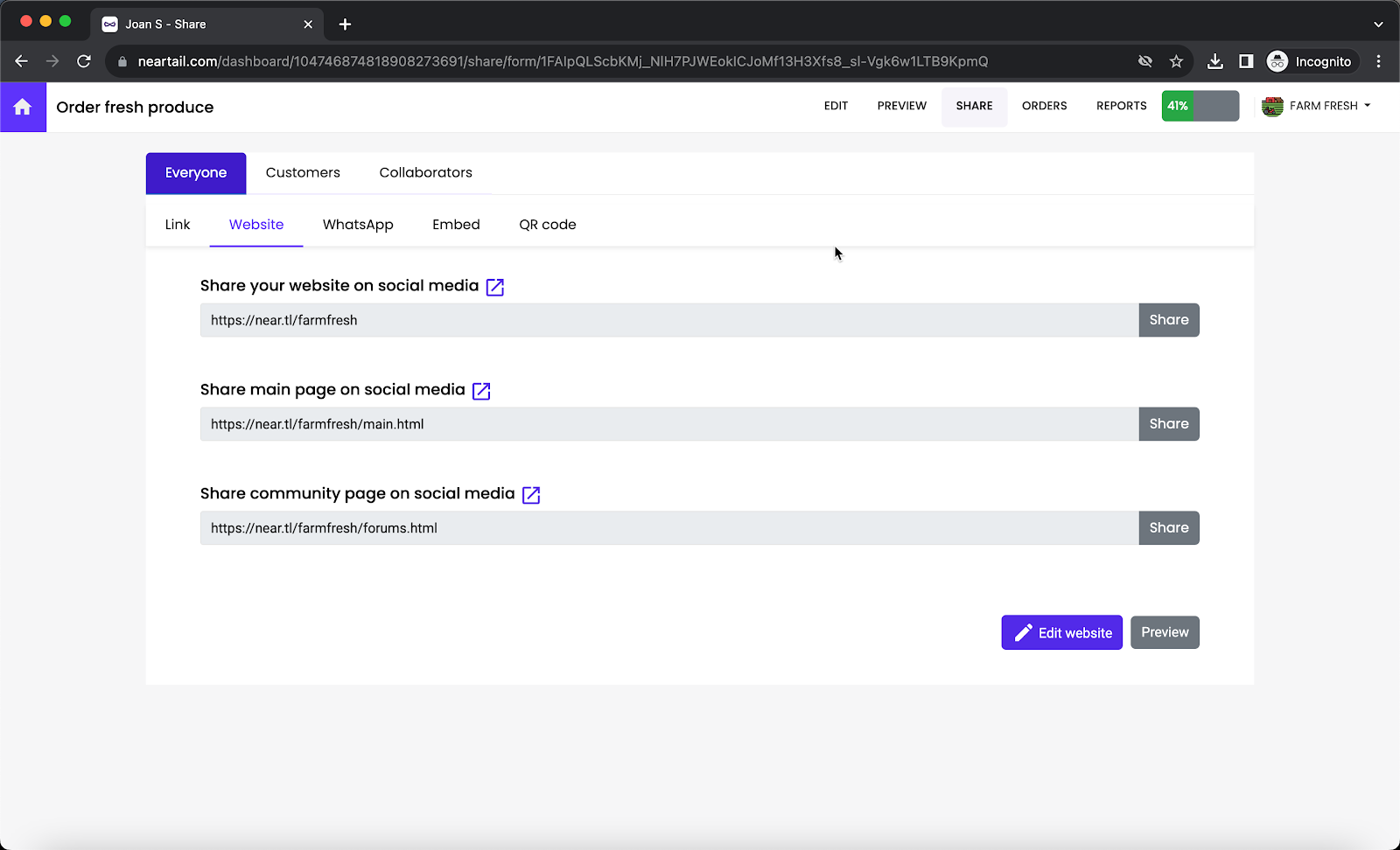Select the farmfresh website URL field
This screenshot has height=850, width=1400.
click(665, 320)
